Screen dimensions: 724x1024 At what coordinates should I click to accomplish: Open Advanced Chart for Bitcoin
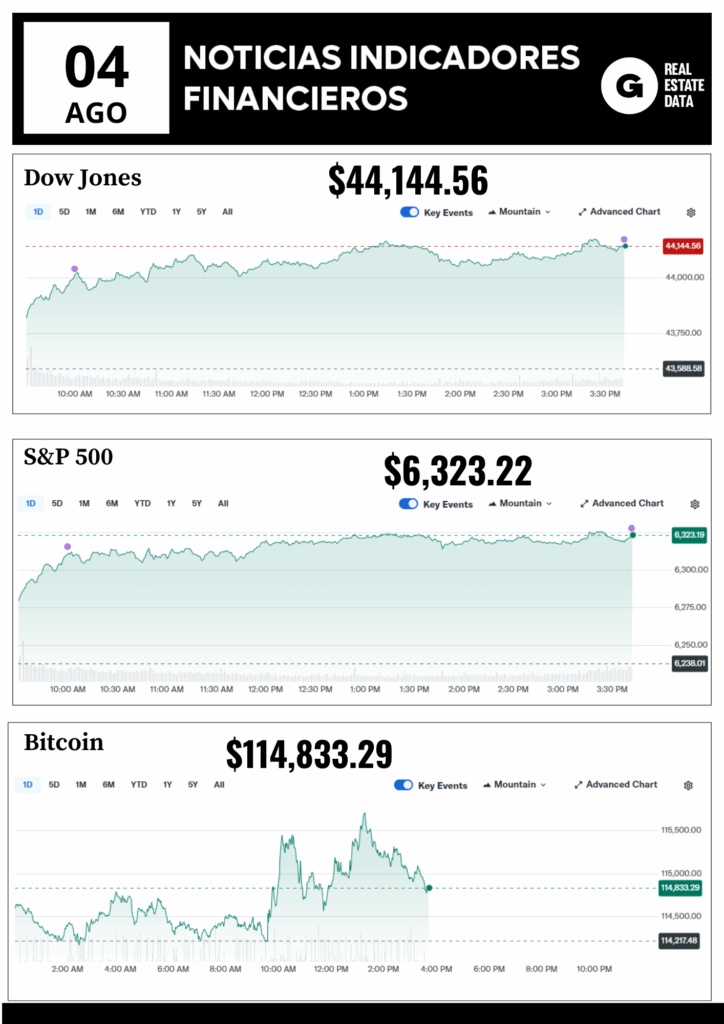tap(616, 785)
